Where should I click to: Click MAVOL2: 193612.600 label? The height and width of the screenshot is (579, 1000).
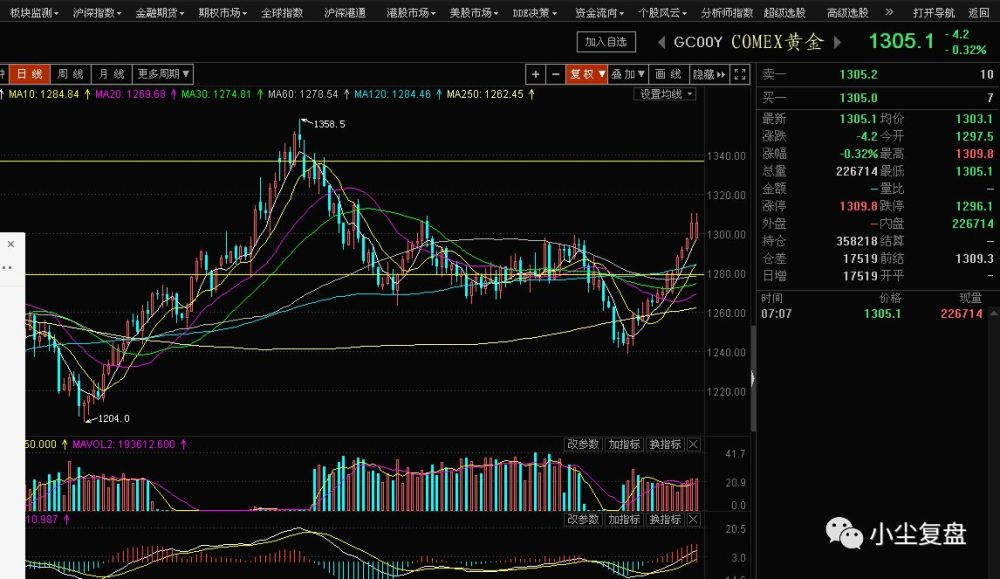tap(124, 444)
